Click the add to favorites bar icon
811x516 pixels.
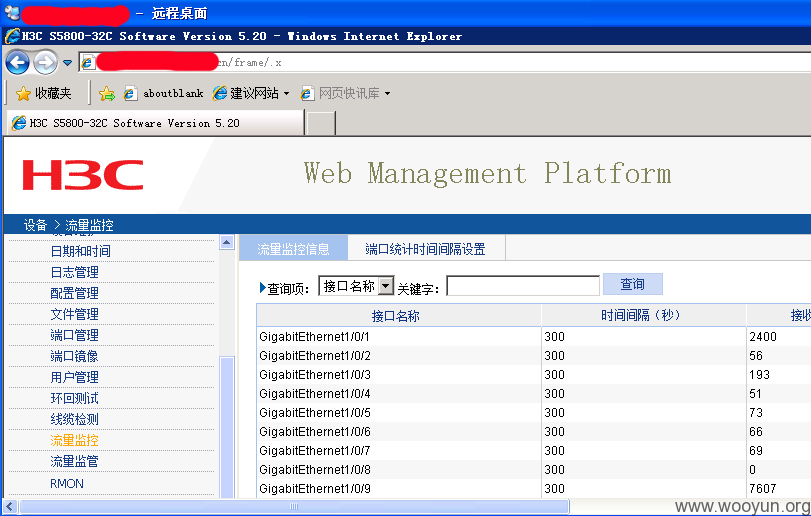click(x=107, y=93)
